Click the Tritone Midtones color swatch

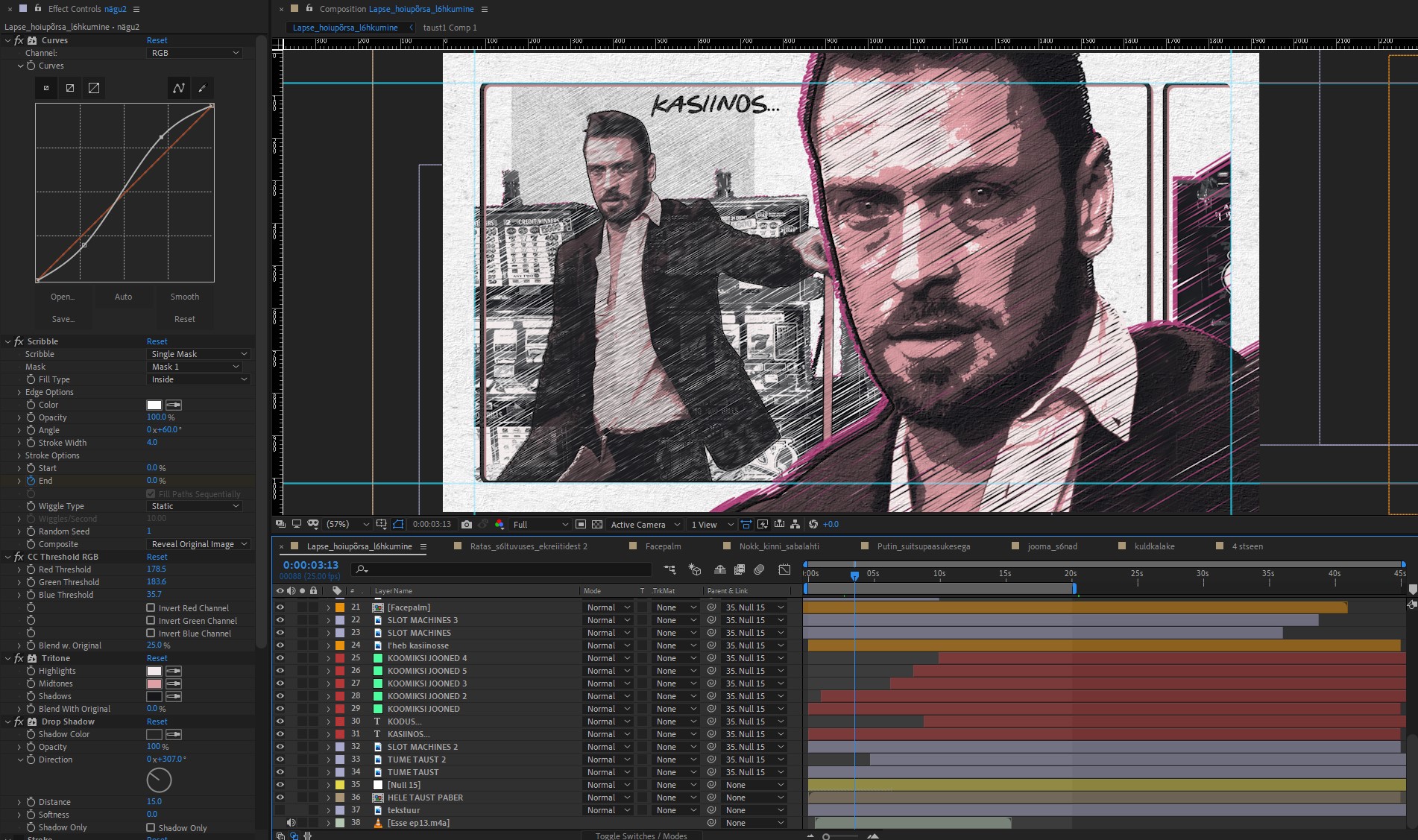pyautogui.click(x=154, y=683)
